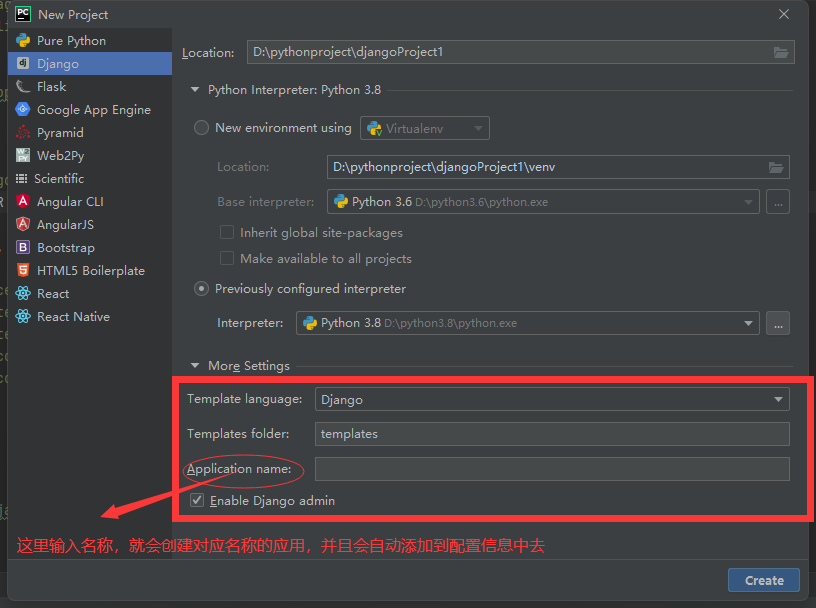
Task: Select AngularJS project type
Action: pyautogui.click(x=90, y=224)
